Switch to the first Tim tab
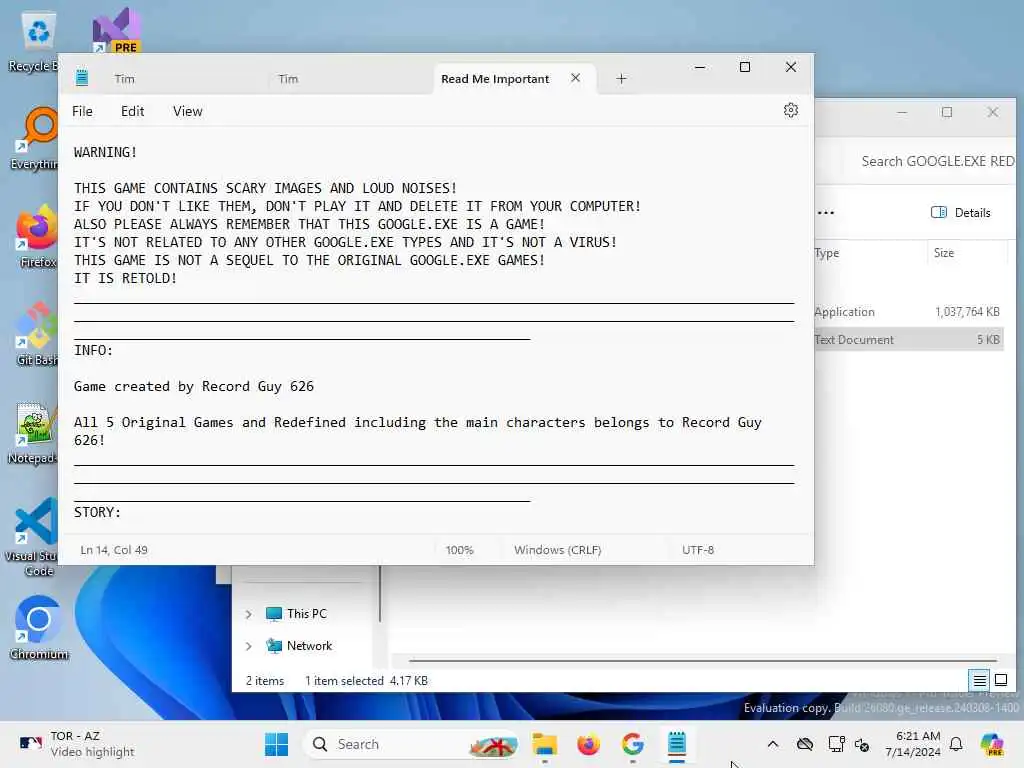Viewport: 1024px width, 768px height. coord(125,79)
